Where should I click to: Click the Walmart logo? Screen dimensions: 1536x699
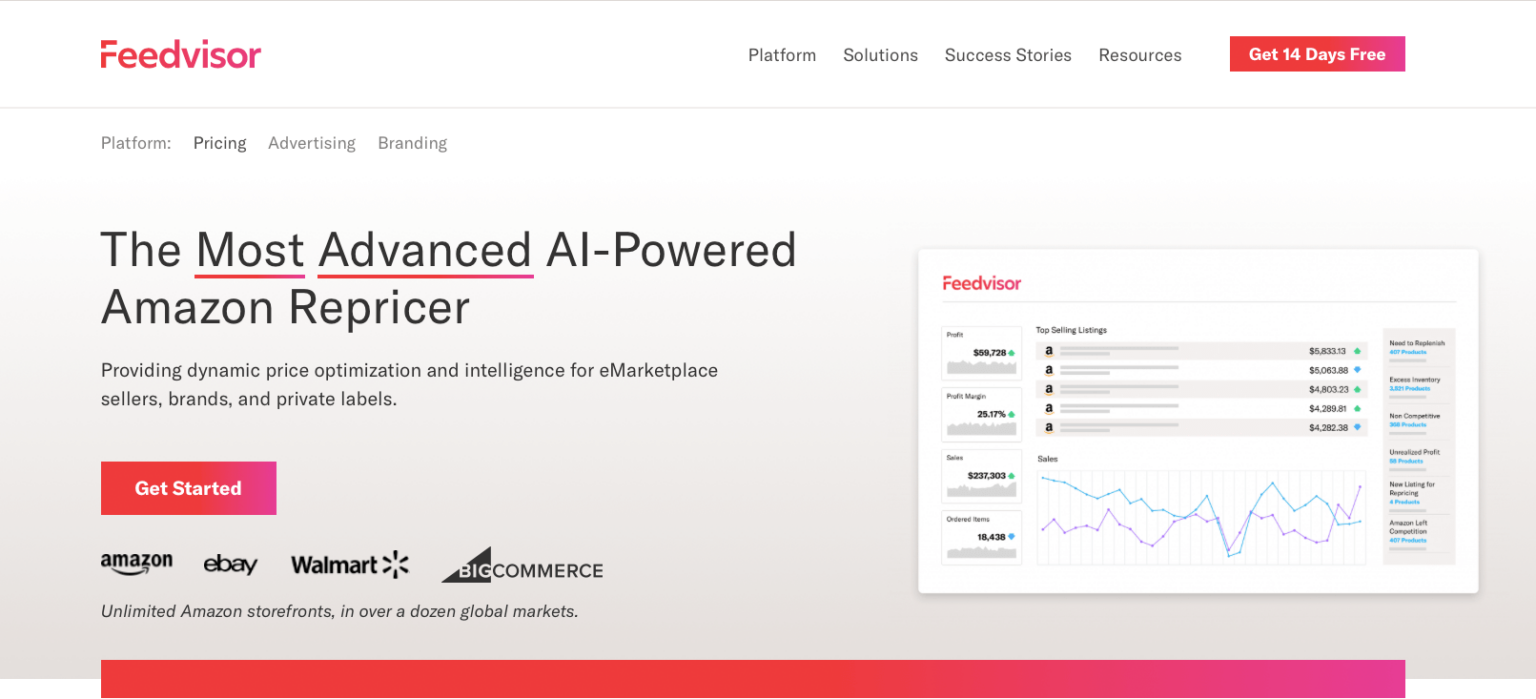coord(349,563)
